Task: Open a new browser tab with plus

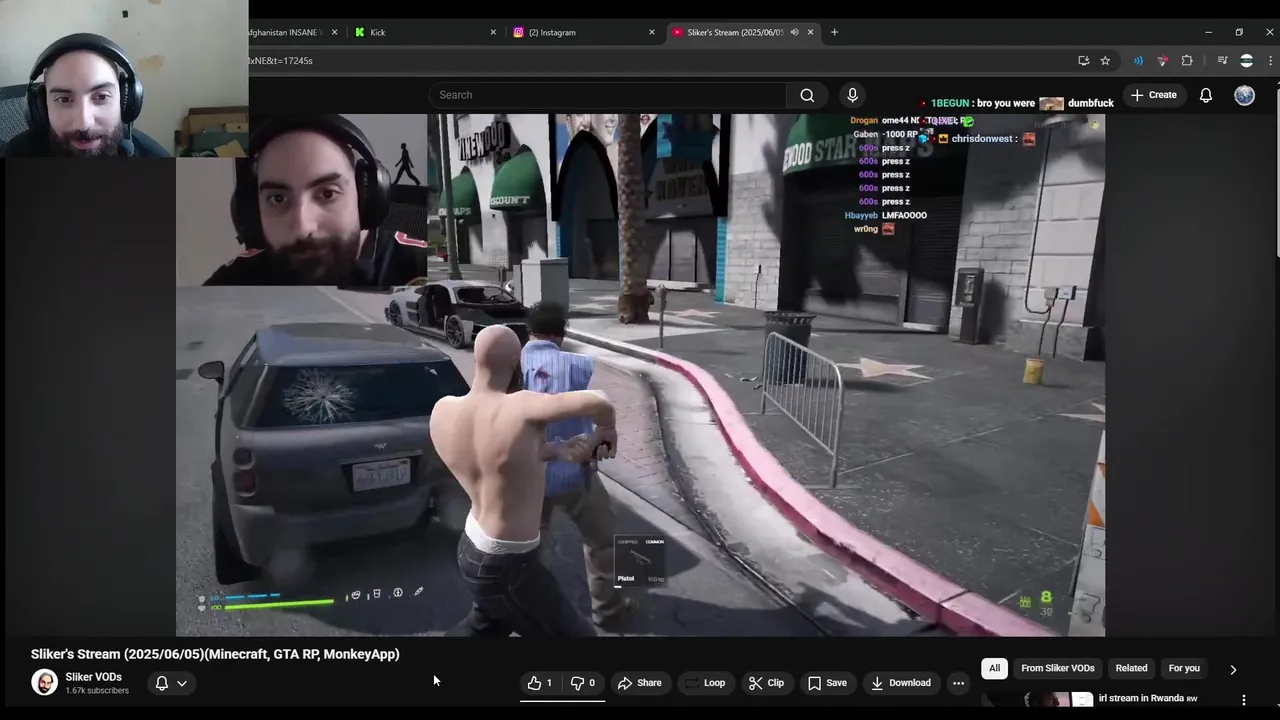Action: pyautogui.click(x=834, y=32)
